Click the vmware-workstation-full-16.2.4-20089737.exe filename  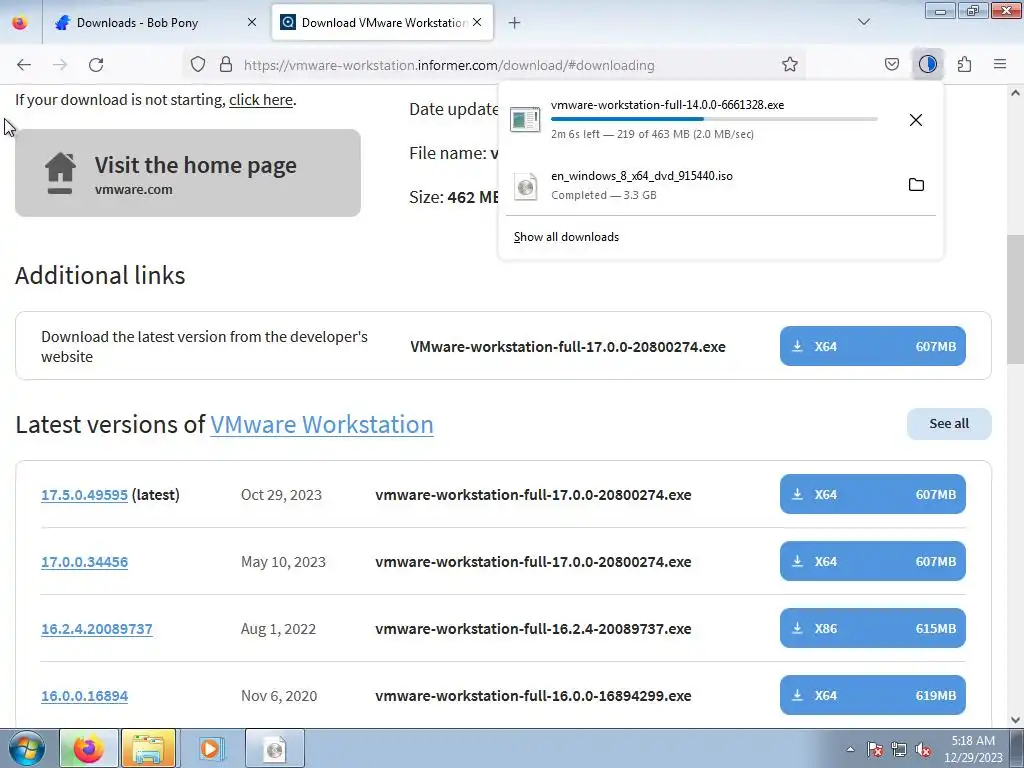pos(533,629)
